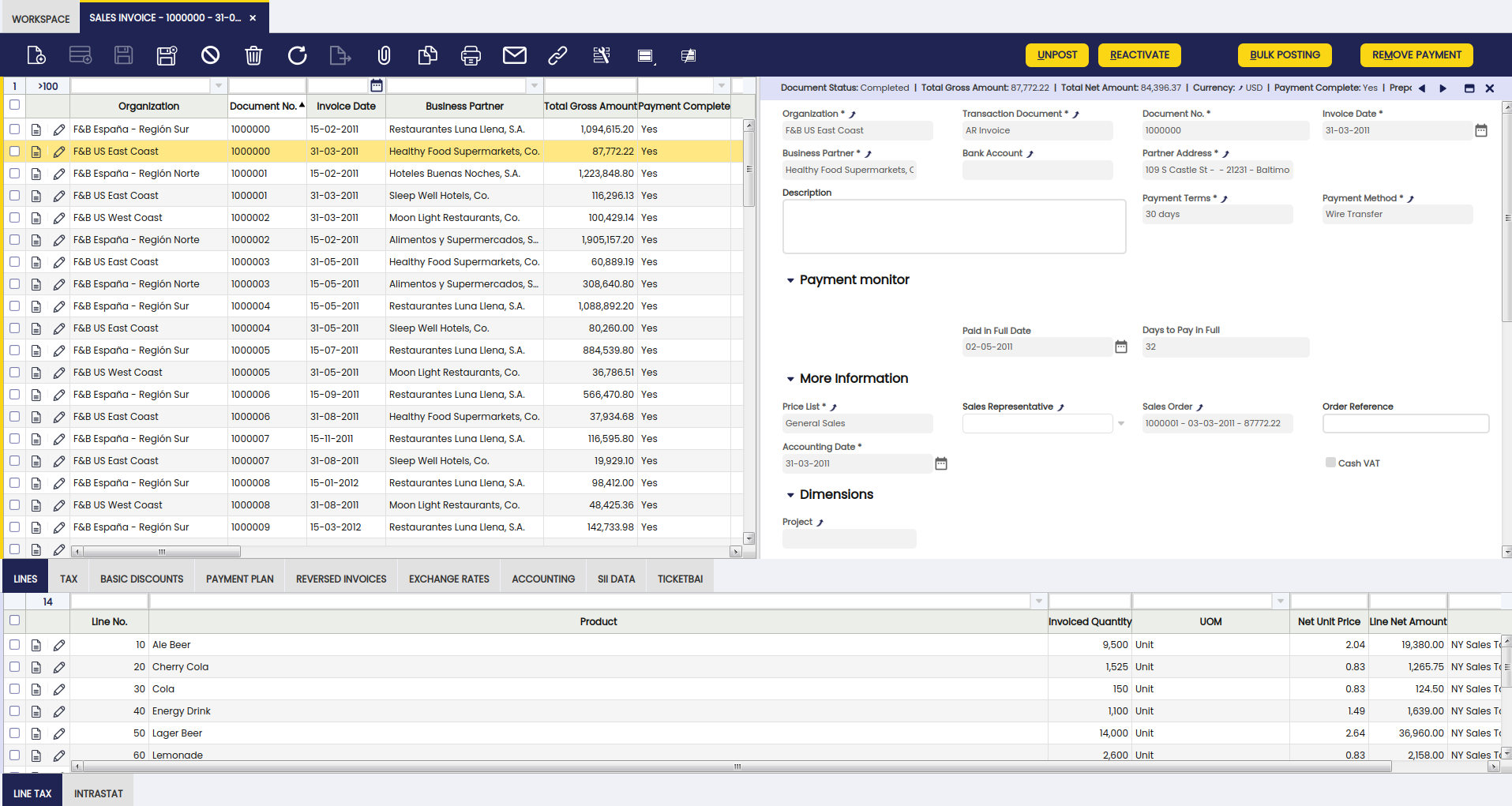Open linked items with the chain icon
This screenshot has height=806, width=1512.
[557, 55]
